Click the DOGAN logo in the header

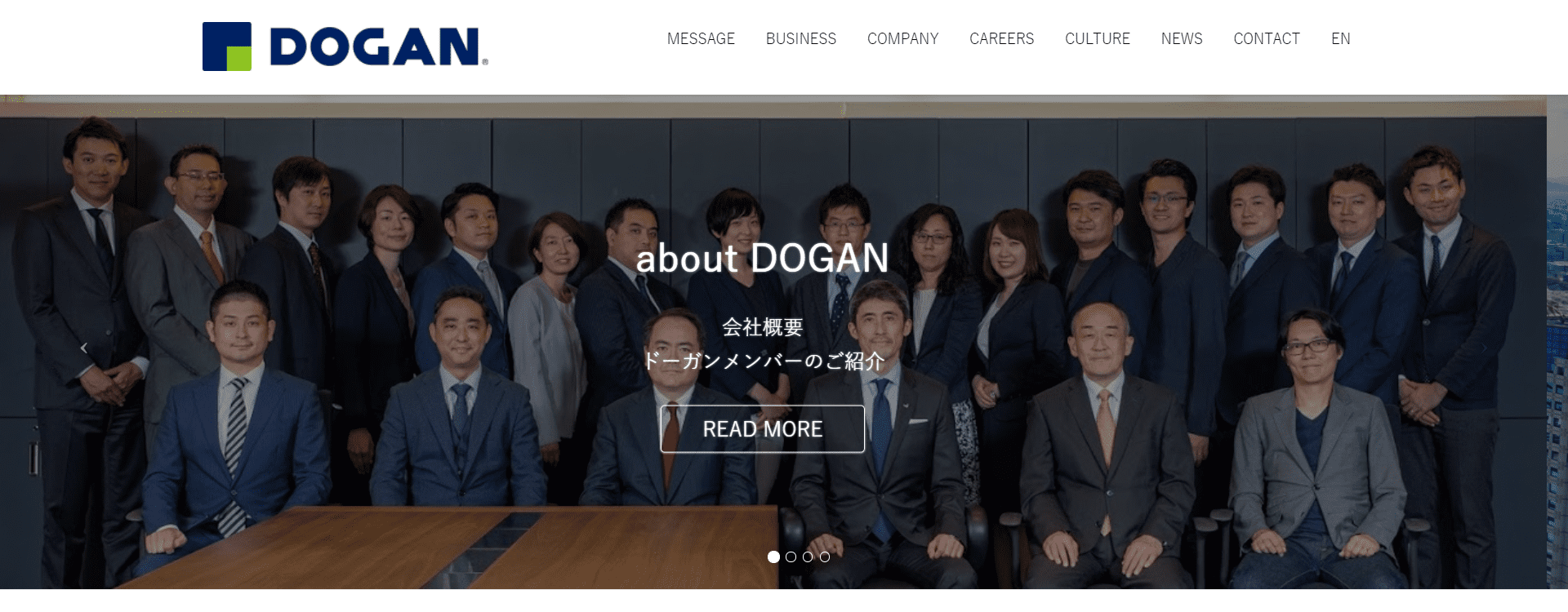[345, 47]
